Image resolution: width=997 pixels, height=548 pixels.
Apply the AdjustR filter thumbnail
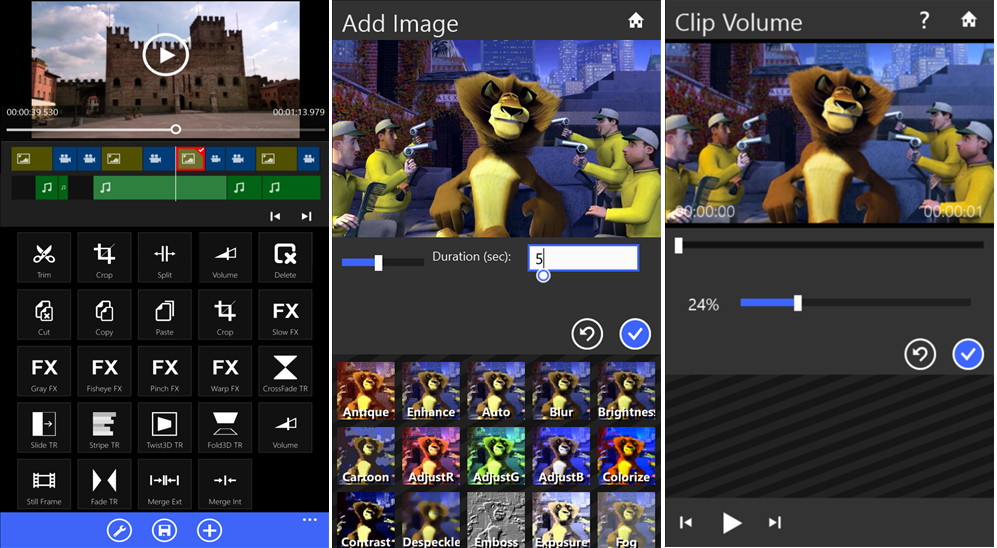[x=431, y=456]
